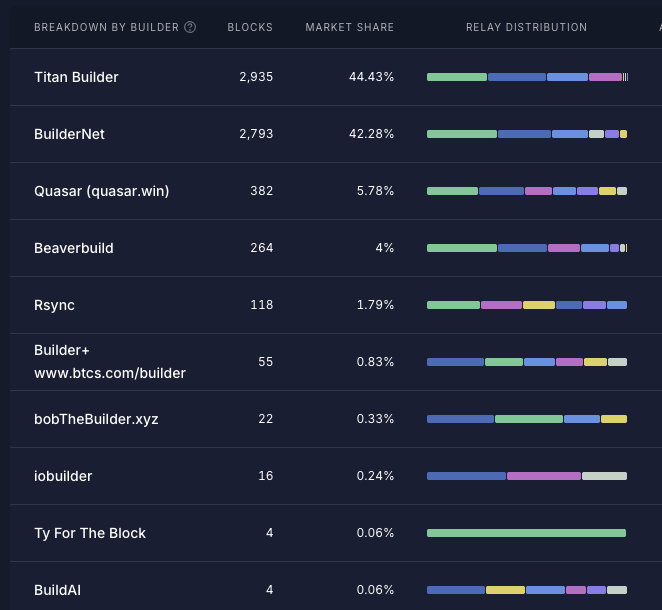
Task: Click dark blue segment of BuilderNet relay bar
Action: (524, 134)
